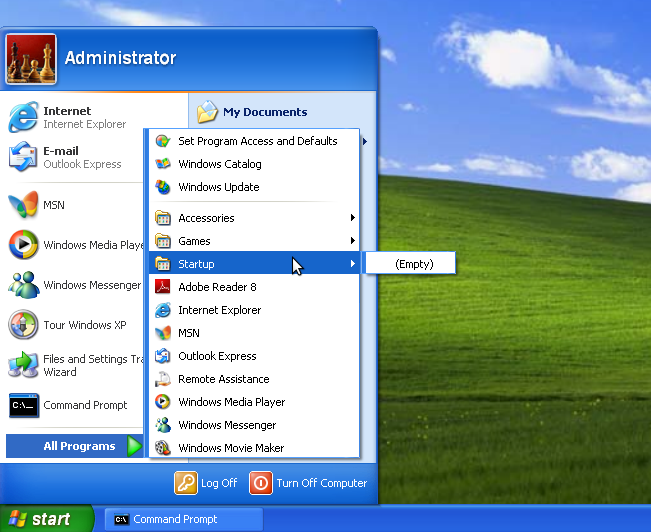Click the Windows Catalog icon
The height and width of the screenshot is (532, 651).
coord(163,164)
